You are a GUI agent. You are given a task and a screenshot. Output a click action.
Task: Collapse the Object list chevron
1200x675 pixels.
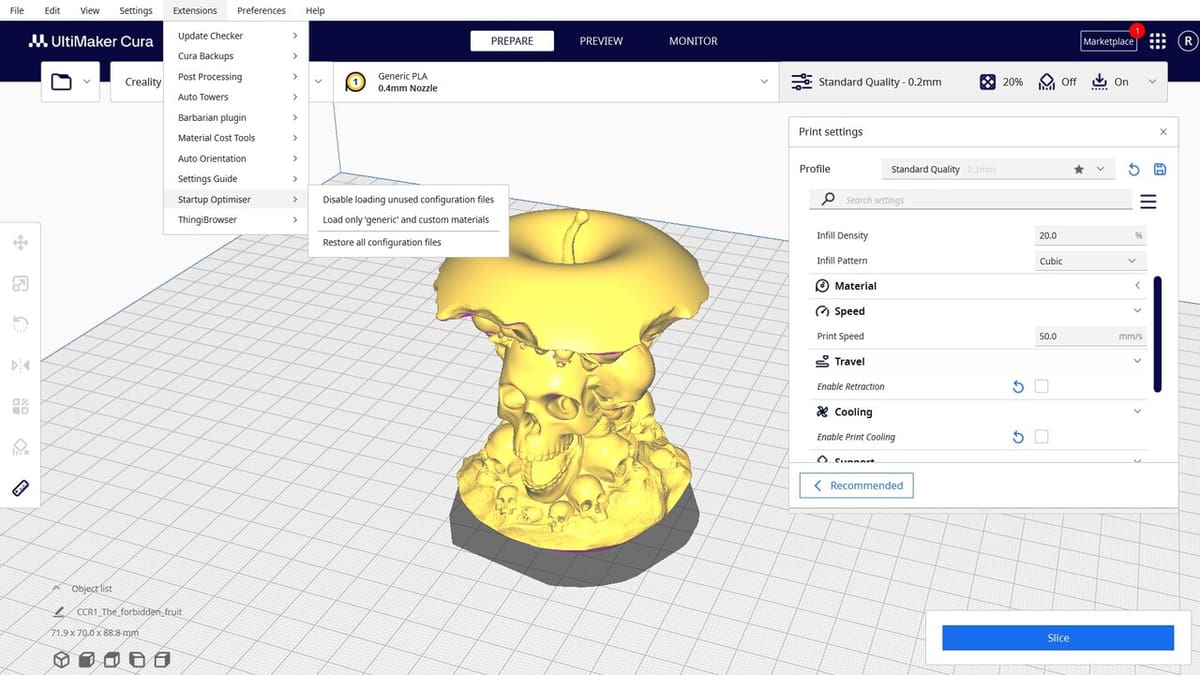coord(56,589)
